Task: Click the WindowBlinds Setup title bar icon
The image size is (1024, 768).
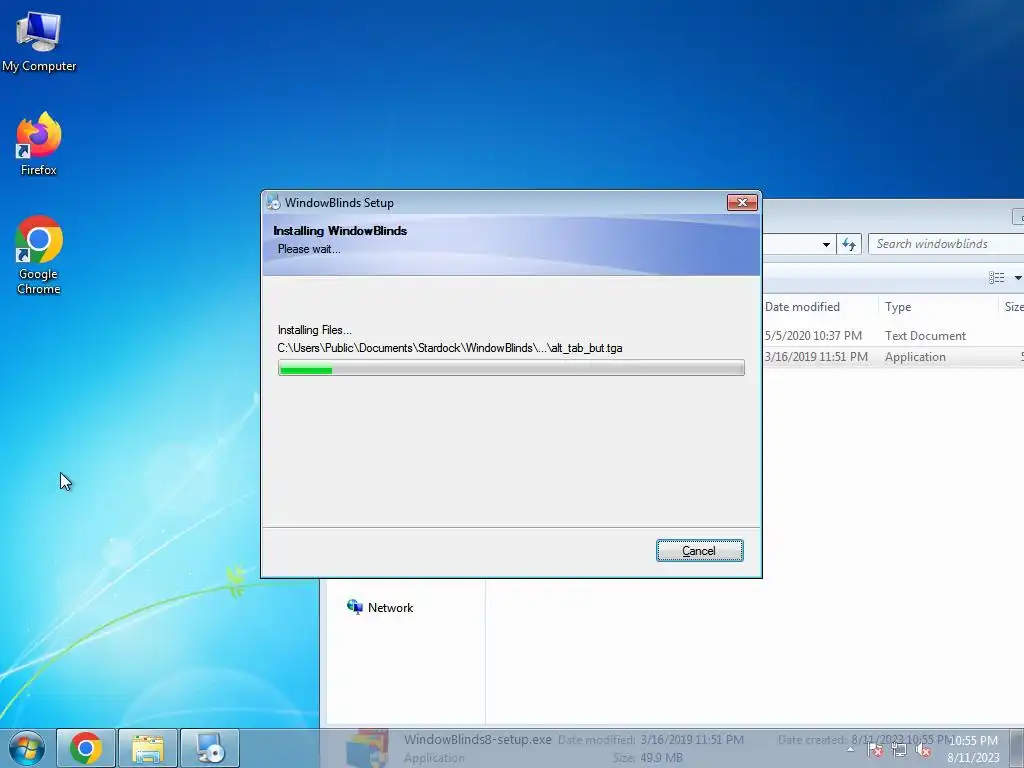Action: (273, 202)
